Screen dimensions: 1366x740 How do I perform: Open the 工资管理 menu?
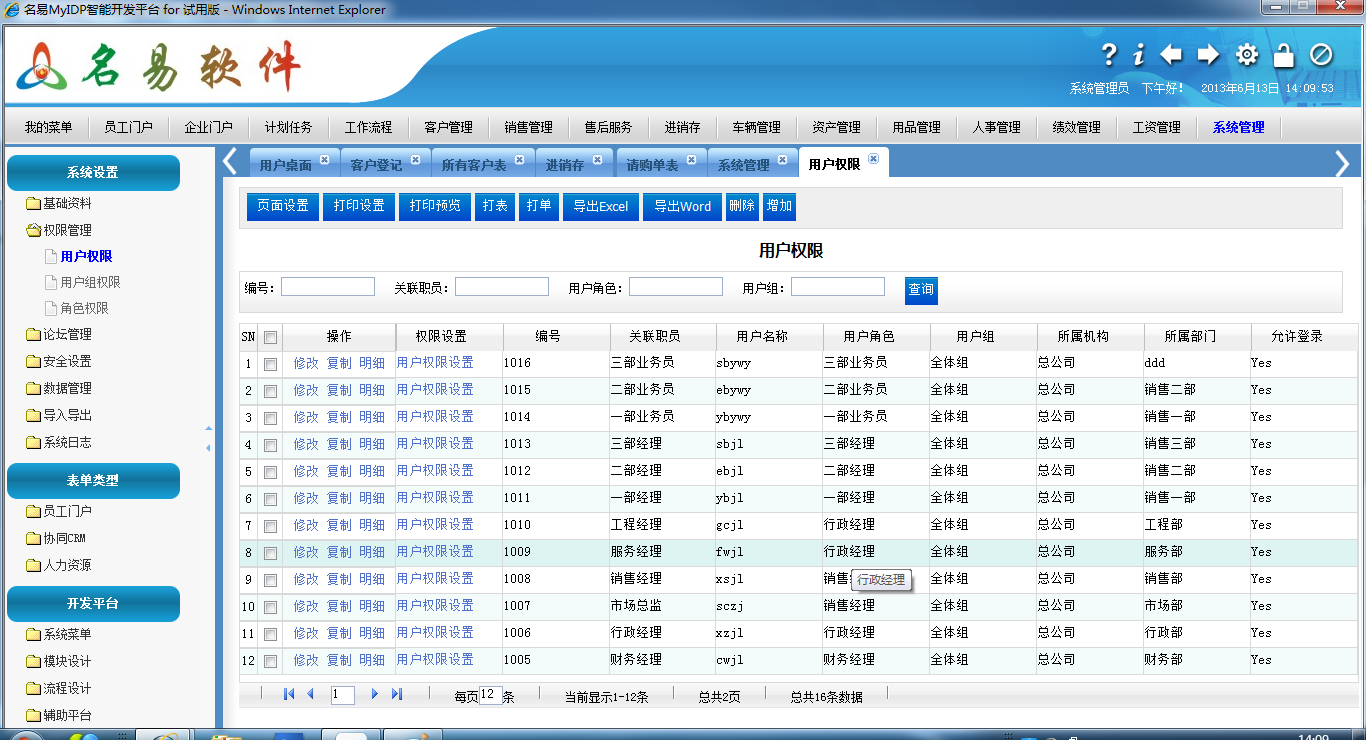coord(1156,127)
